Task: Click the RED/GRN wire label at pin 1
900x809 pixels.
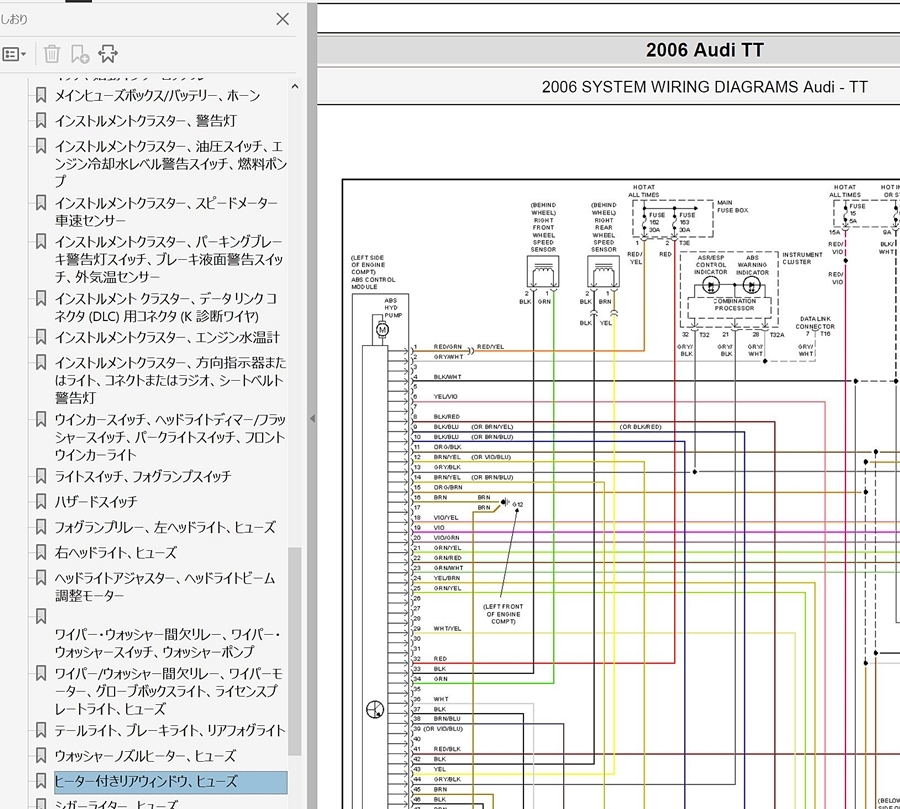Action: tap(448, 347)
